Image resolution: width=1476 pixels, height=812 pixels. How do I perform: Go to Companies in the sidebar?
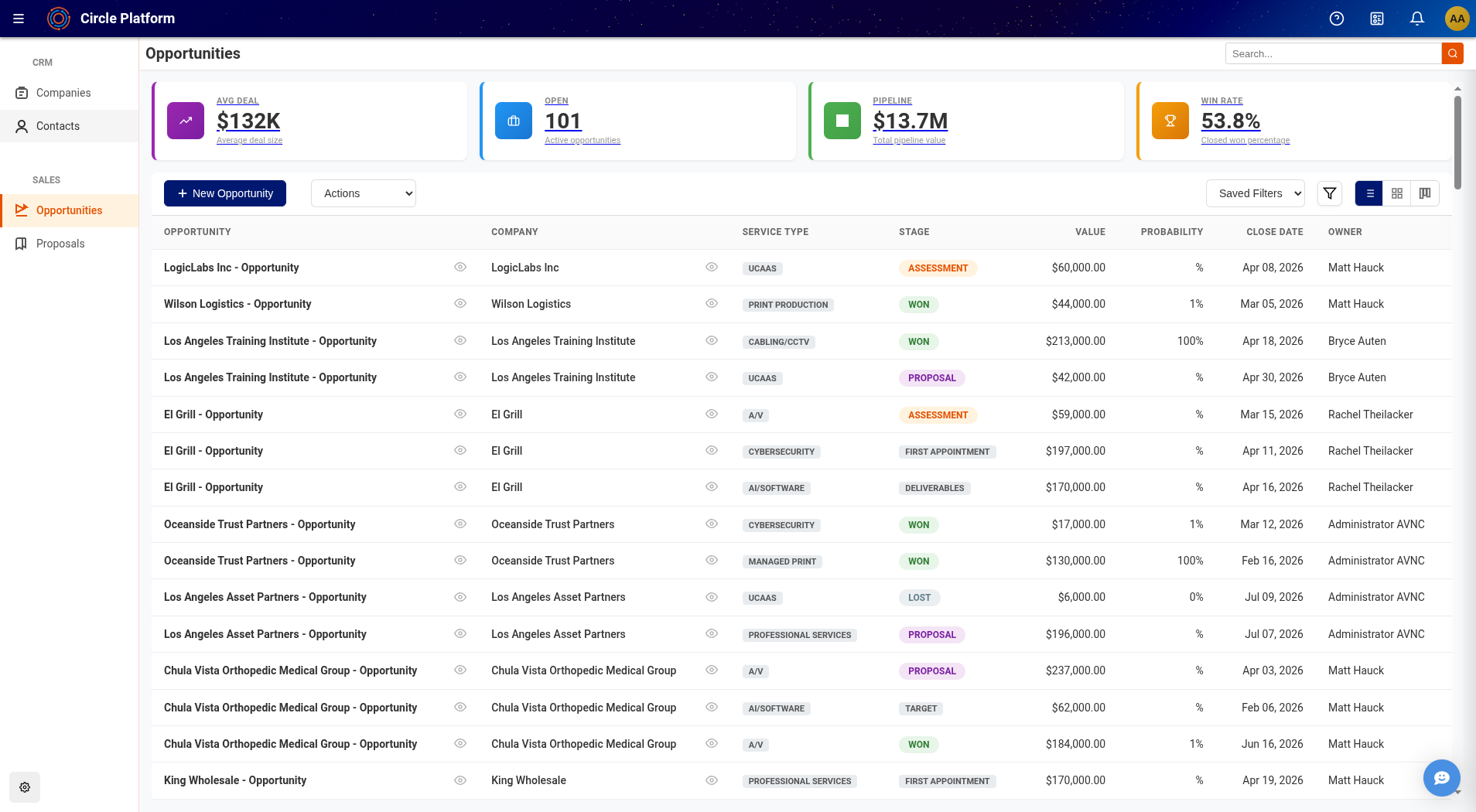pos(63,93)
